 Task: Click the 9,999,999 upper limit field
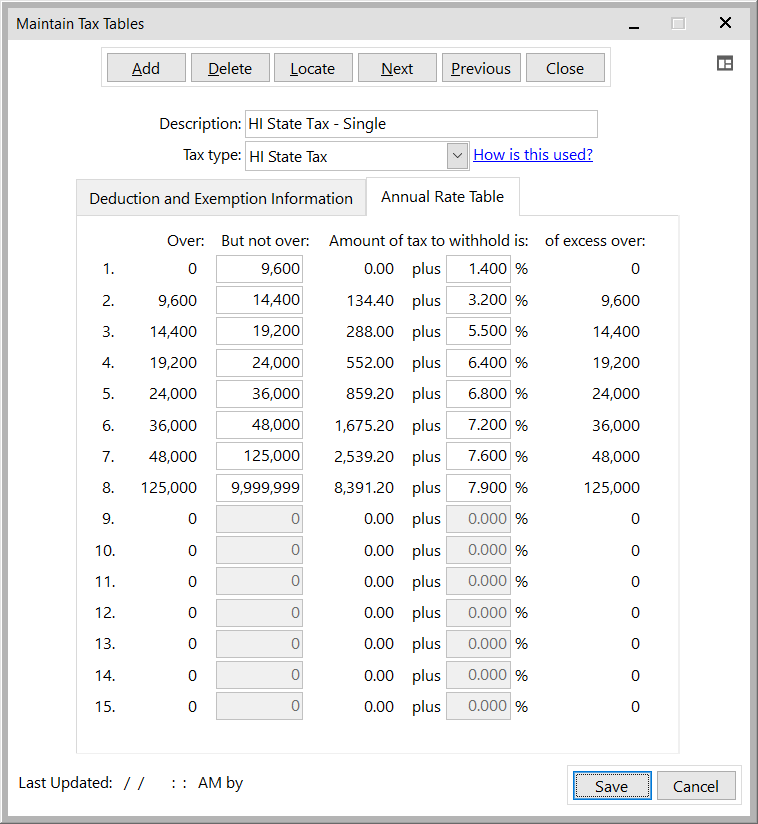260,488
